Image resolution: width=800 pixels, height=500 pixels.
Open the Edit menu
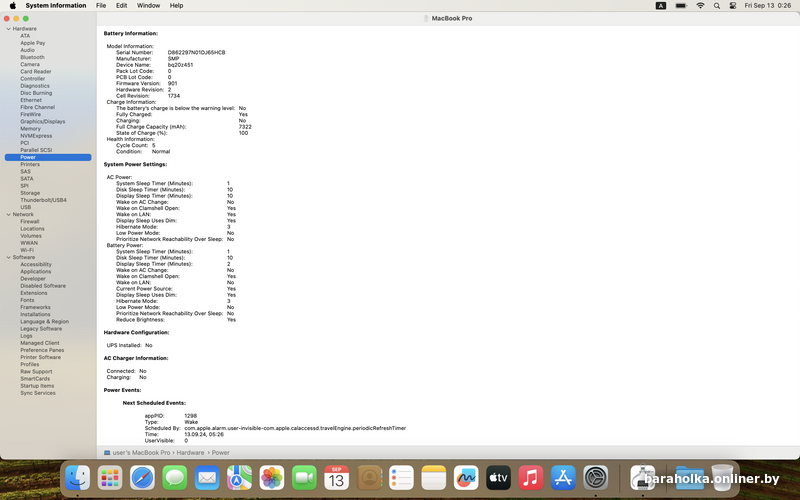[x=121, y=6]
